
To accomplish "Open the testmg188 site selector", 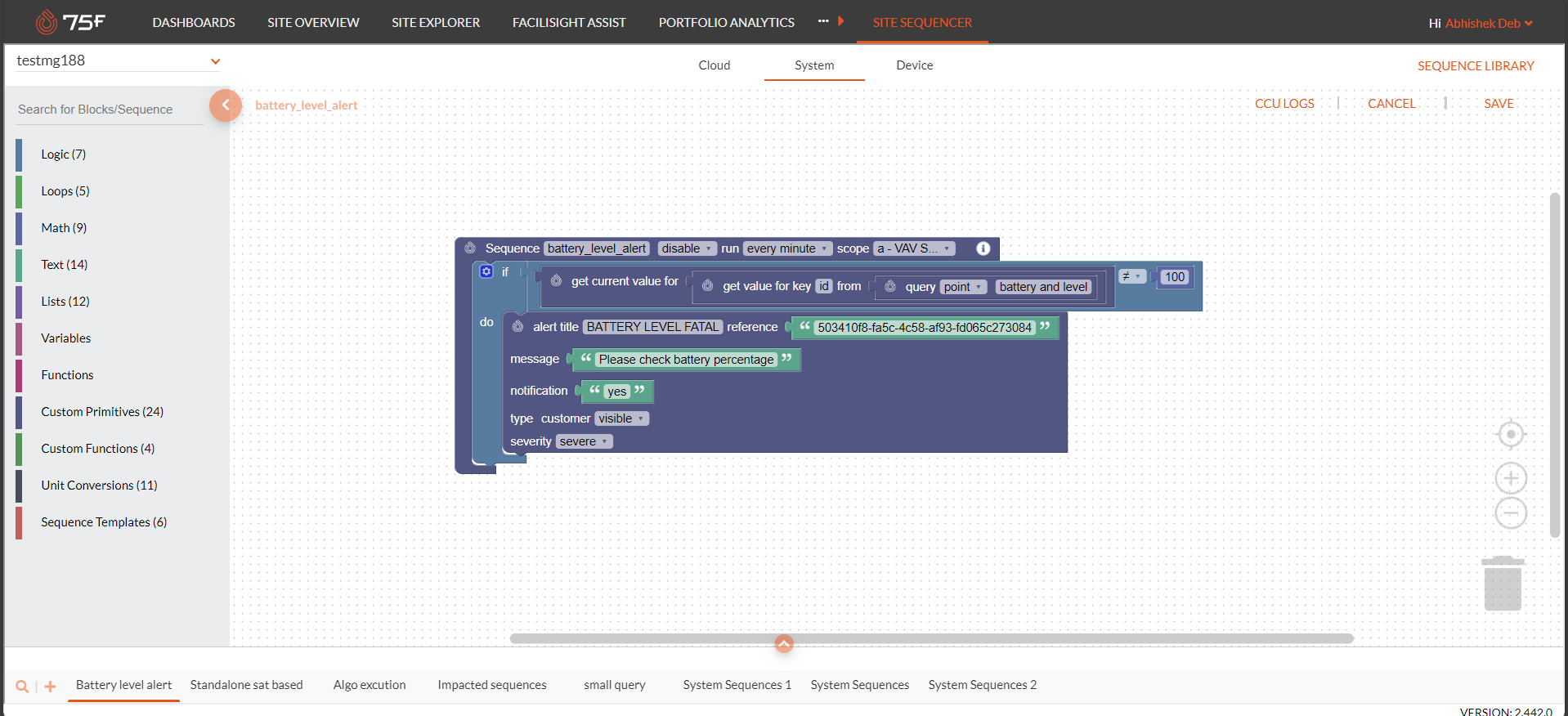I will point(118,61).
